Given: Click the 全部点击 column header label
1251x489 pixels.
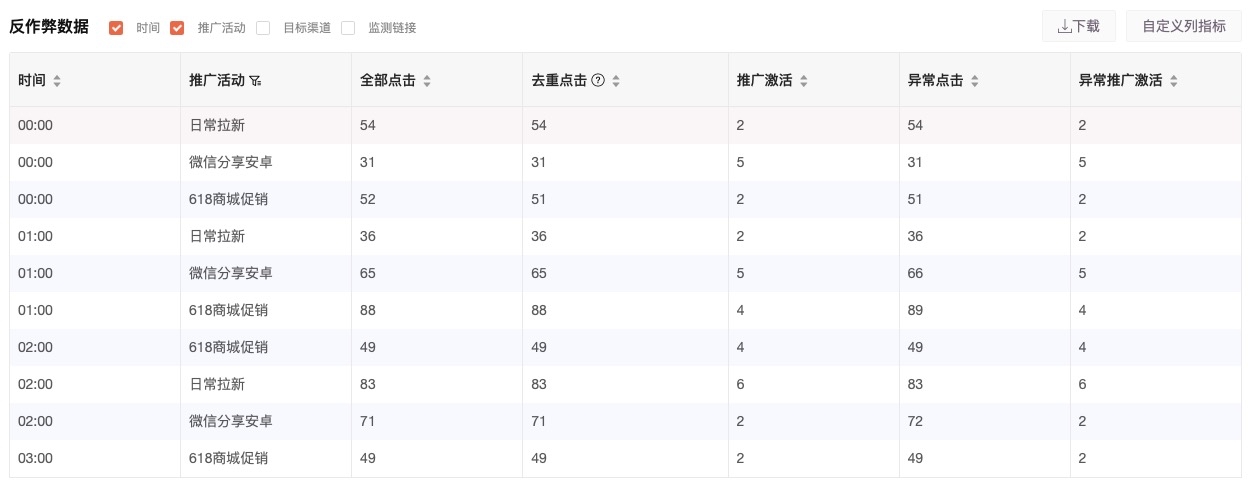Looking at the screenshot, I should (387, 81).
